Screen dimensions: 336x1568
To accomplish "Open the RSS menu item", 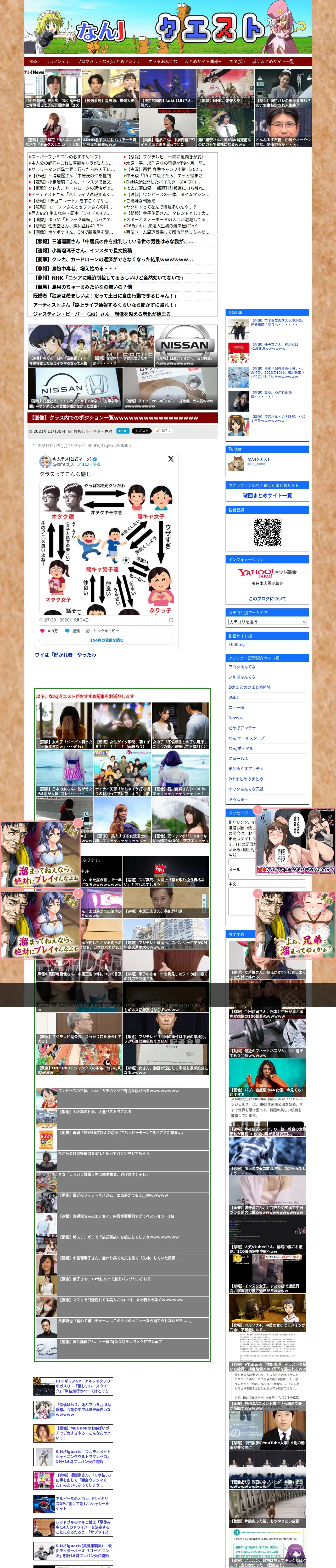I will pyautogui.click(x=33, y=61).
